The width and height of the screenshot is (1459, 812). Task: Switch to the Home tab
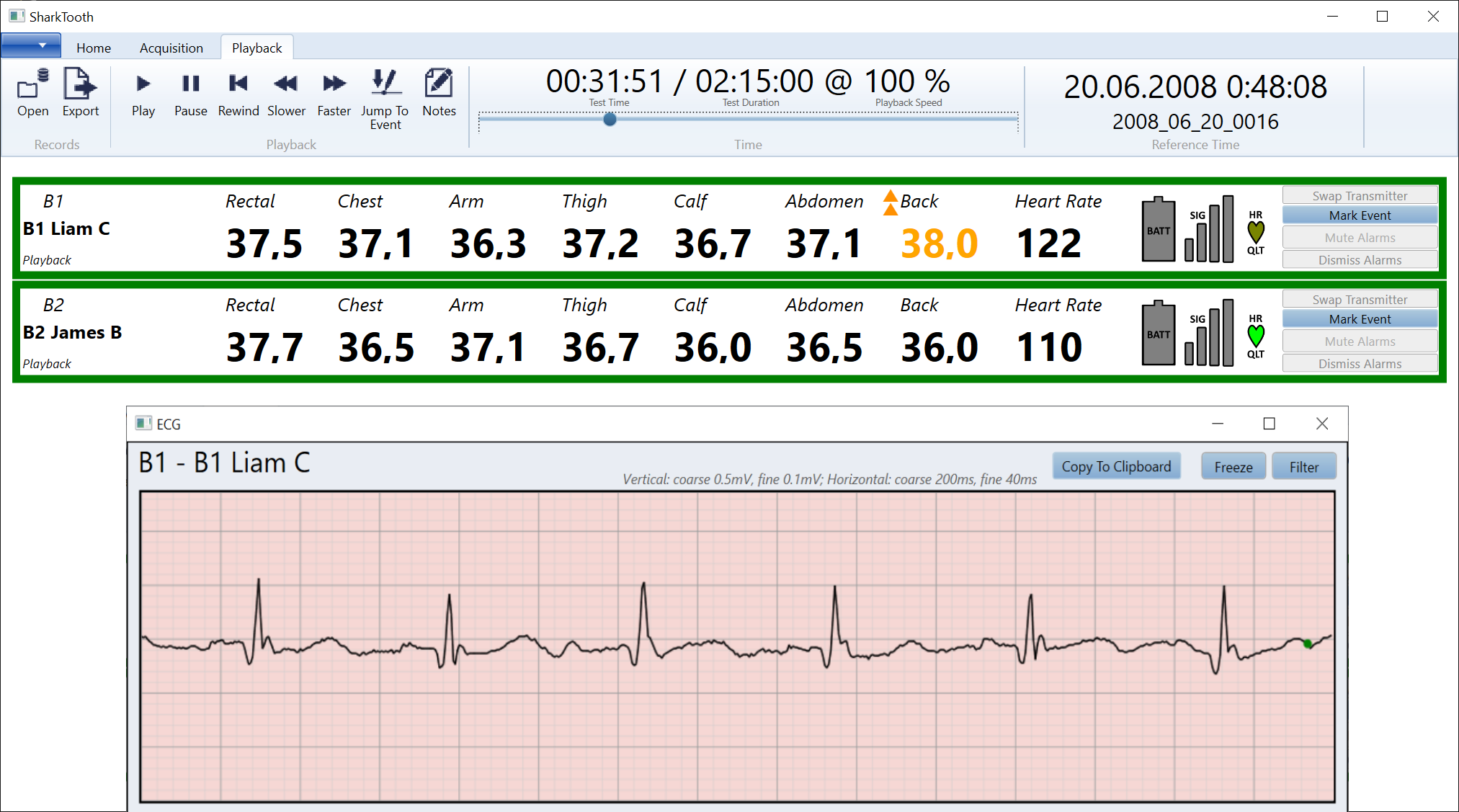[94, 48]
